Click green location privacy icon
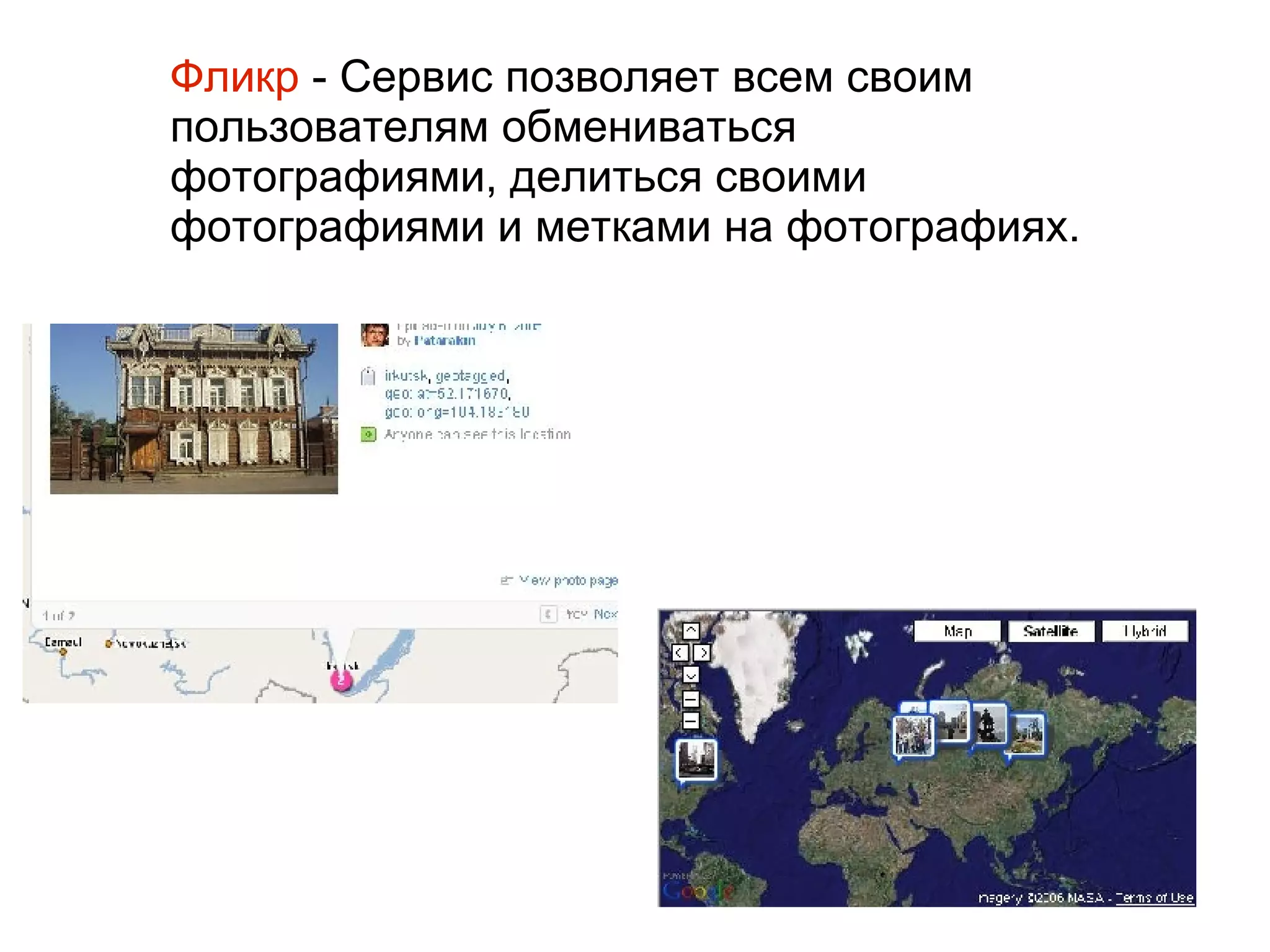The height and width of the screenshot is (952, 1270). click(368, 434)
